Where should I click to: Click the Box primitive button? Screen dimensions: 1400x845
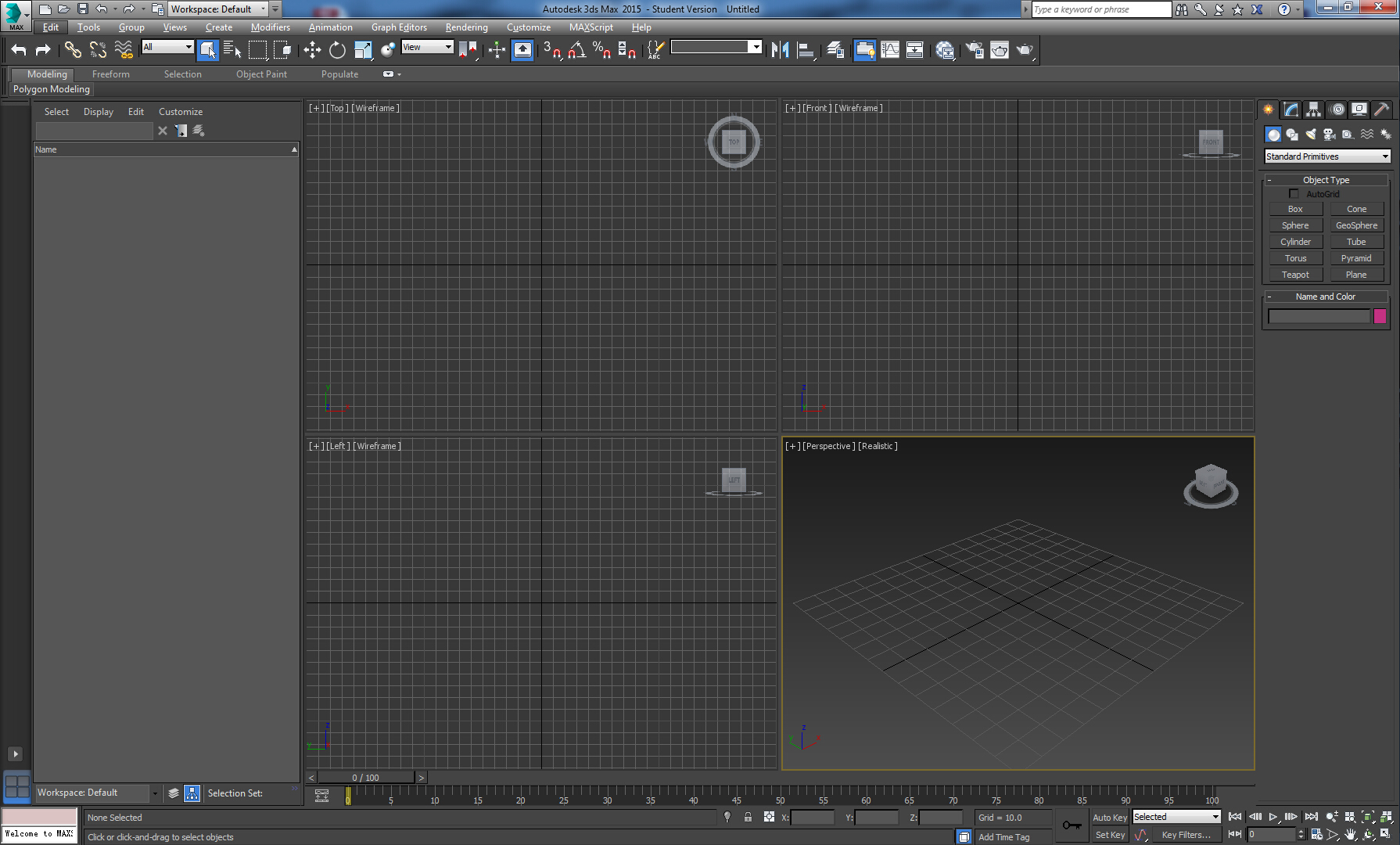1295,209
